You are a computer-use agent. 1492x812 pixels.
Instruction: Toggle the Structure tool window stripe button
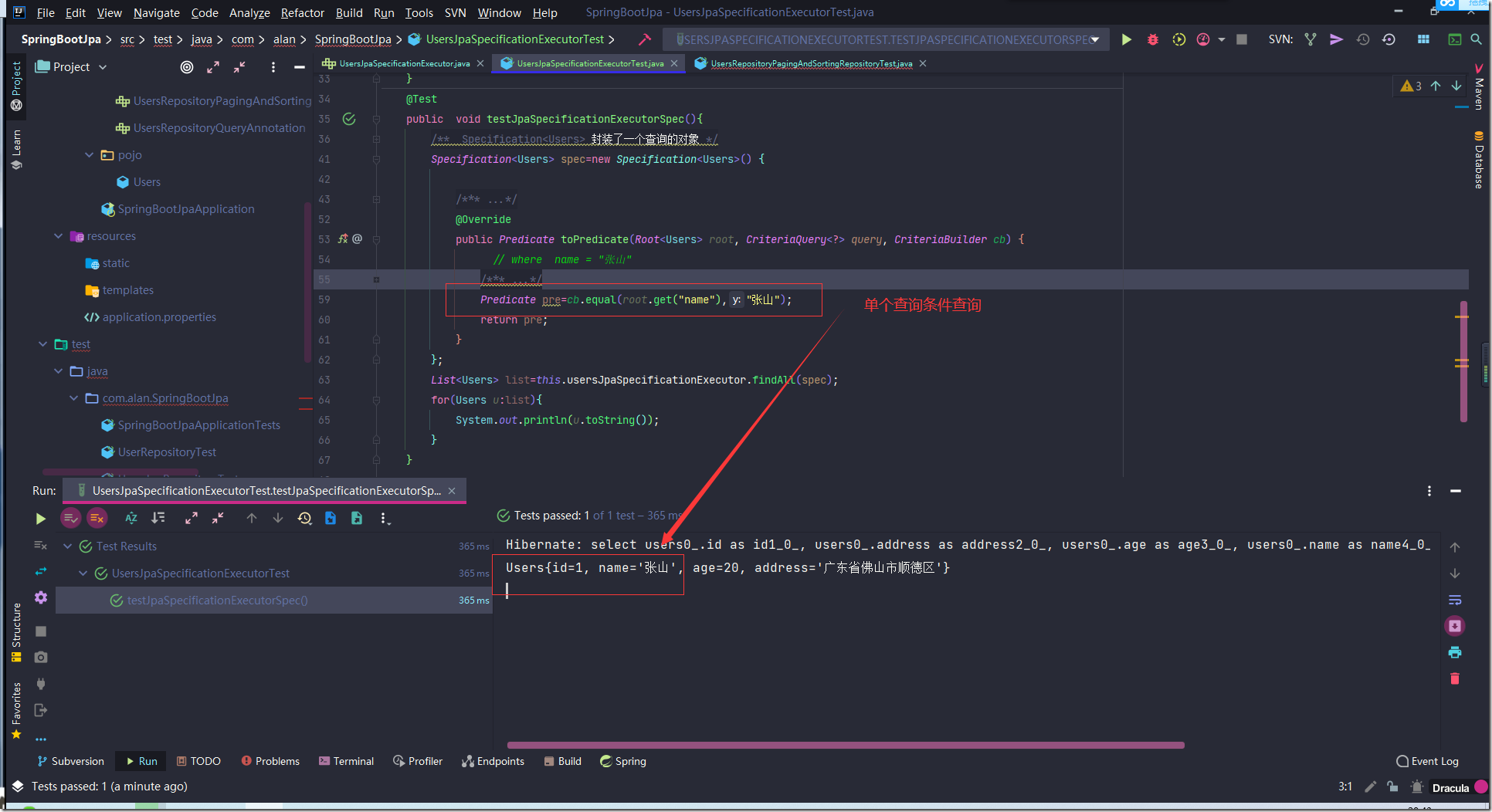(x=16, y=633)
